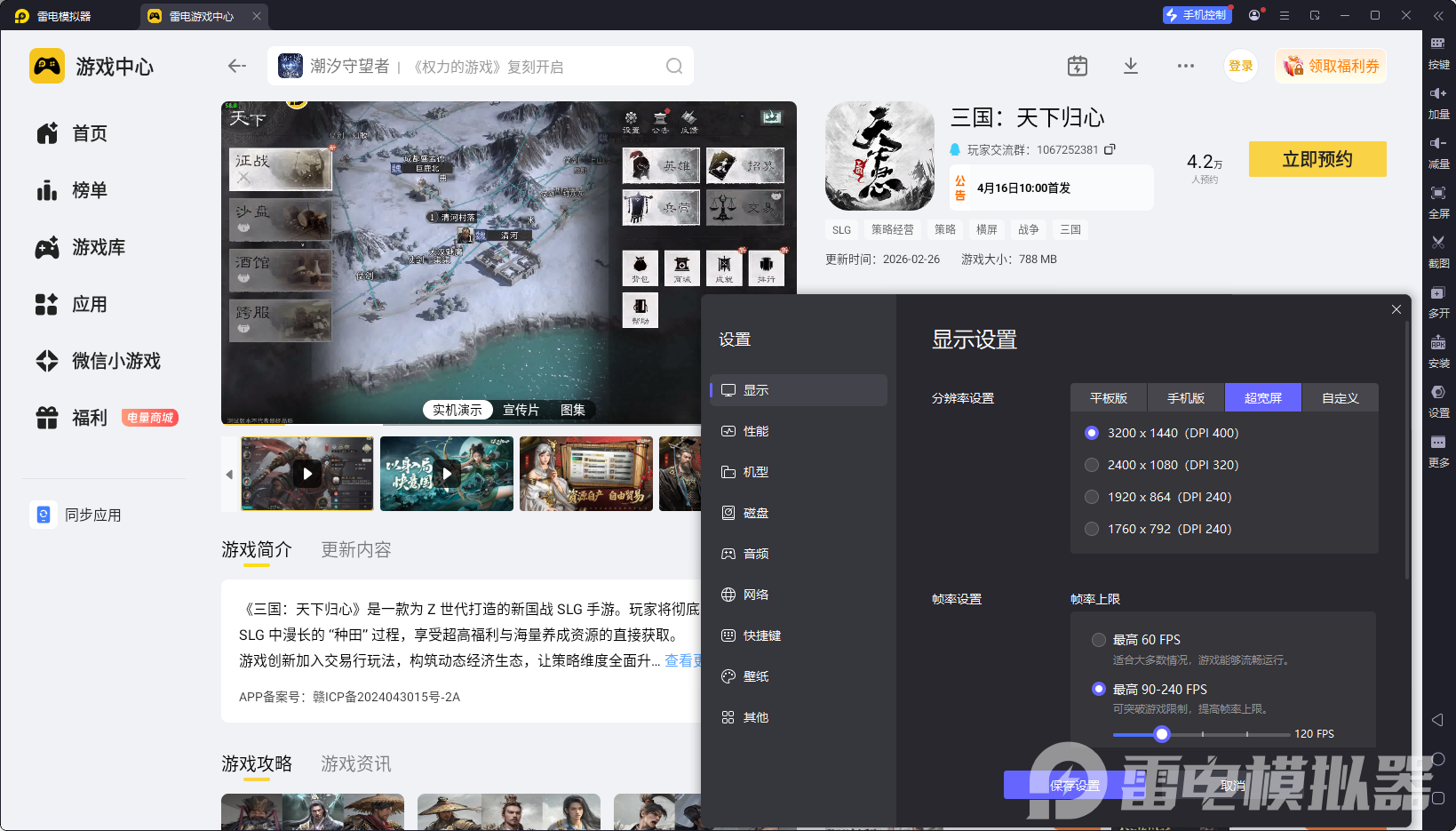
Task: Go back with the left arrow
Action: coord(236,66)
